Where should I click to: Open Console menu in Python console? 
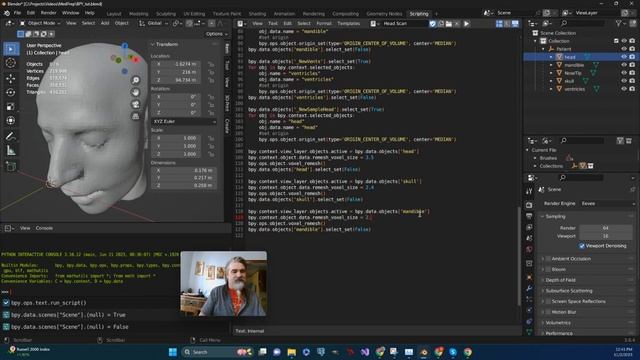tap(44, 228)
